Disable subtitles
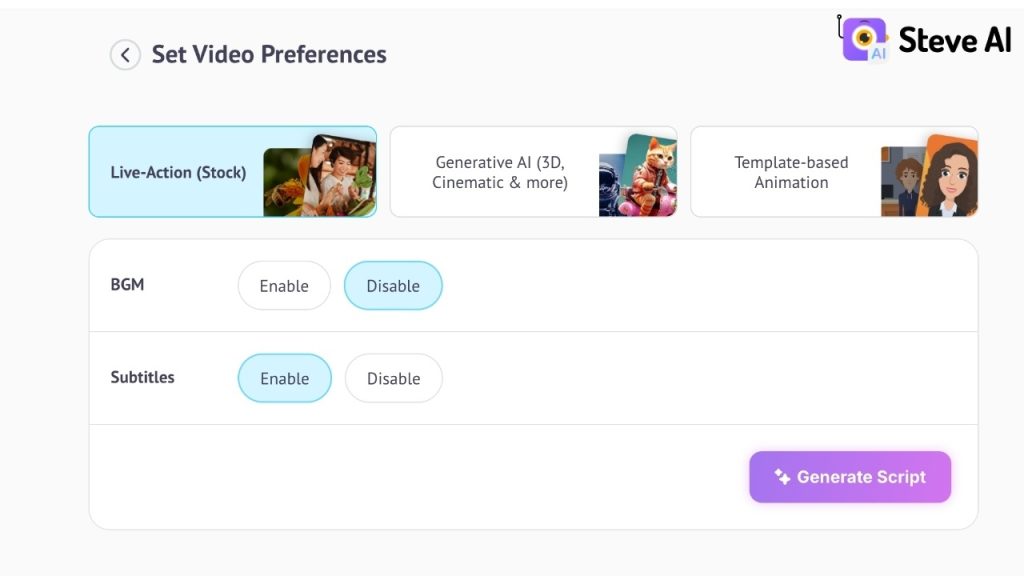This screenshot has width=1024, height=576. (393, 378)
